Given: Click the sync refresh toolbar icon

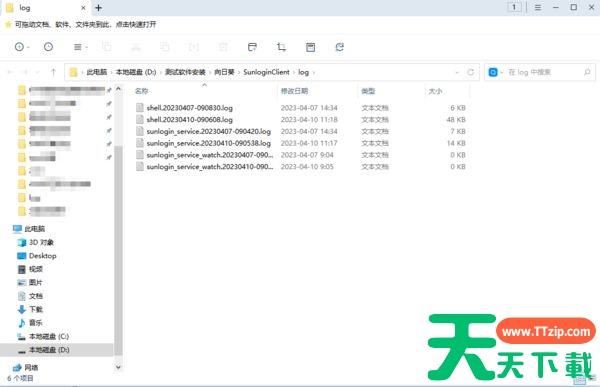Looking at the screenshot, I should point(339,47).
